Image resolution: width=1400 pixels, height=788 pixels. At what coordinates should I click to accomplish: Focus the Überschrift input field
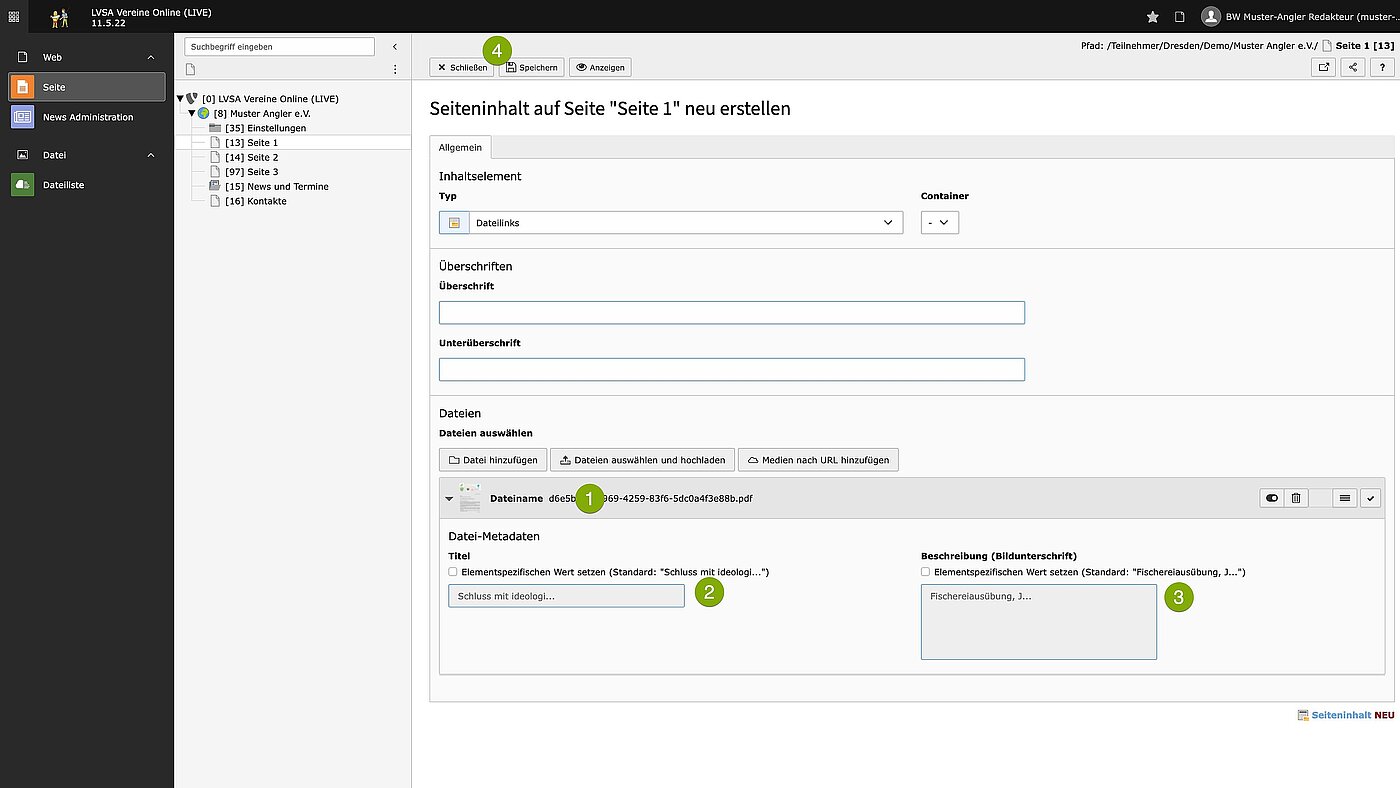(732, 313)
